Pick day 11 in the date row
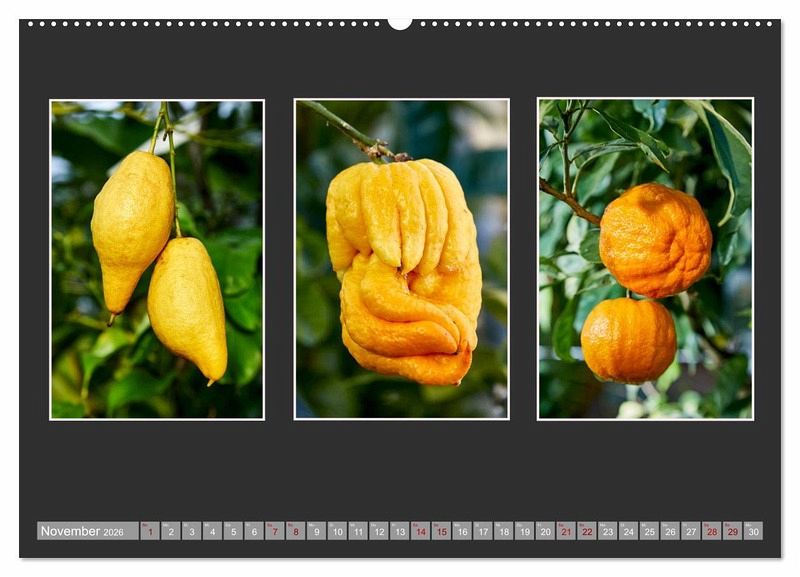The height and width of the screenshot is (577, 800). (x=358, y=531)
